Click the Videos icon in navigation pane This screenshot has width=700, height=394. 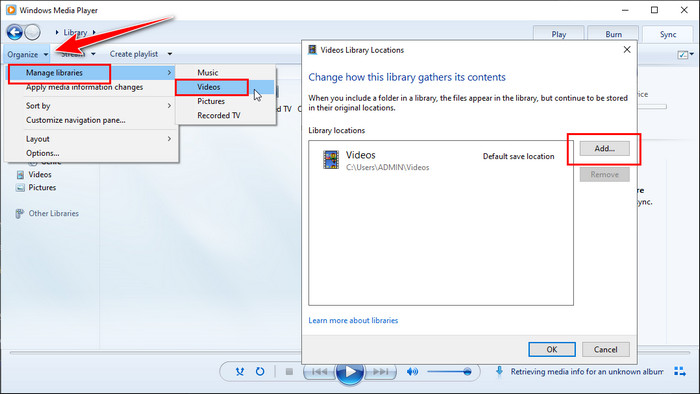pyautogui.click(x=20, y=174)
